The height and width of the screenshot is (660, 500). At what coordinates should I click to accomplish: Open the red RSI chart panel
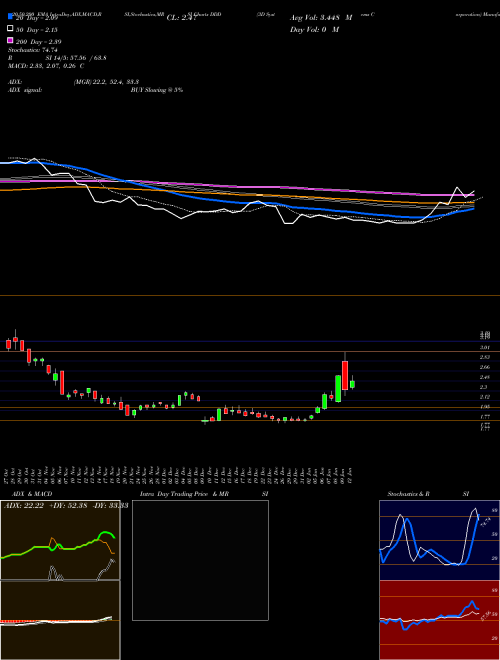coord(439,620)
